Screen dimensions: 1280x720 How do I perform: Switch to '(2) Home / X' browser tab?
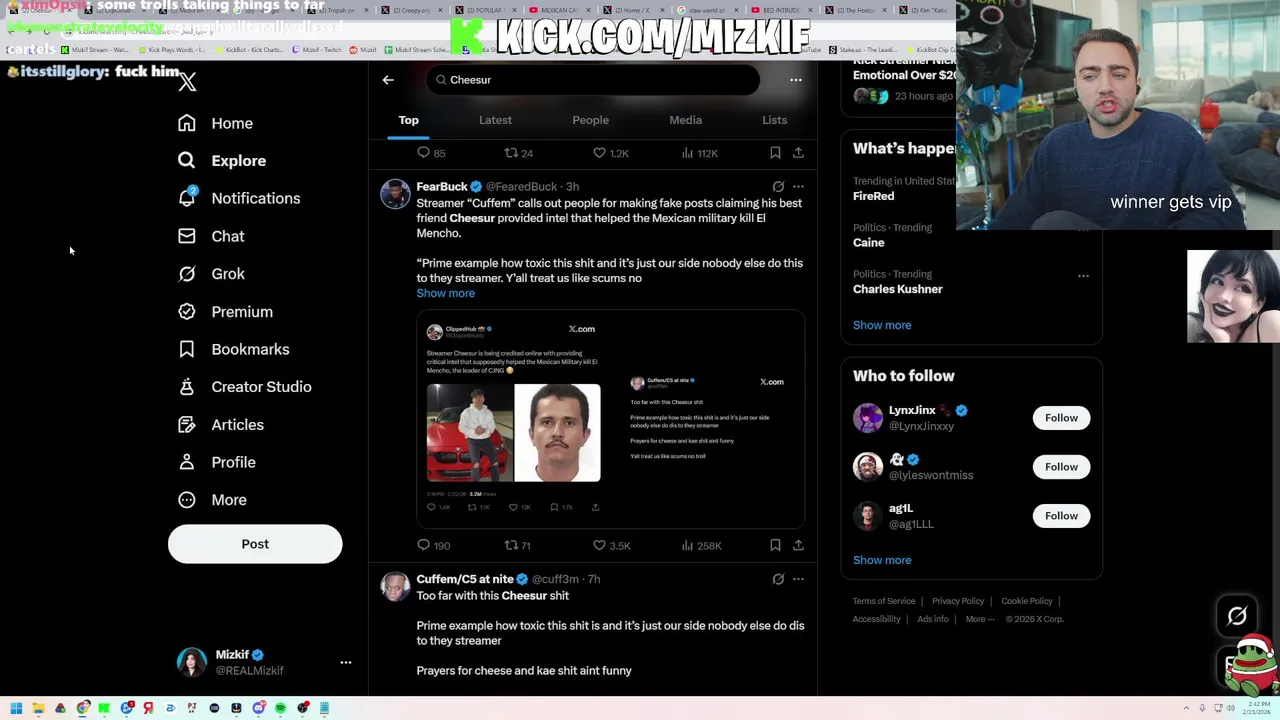coord(634,10)
